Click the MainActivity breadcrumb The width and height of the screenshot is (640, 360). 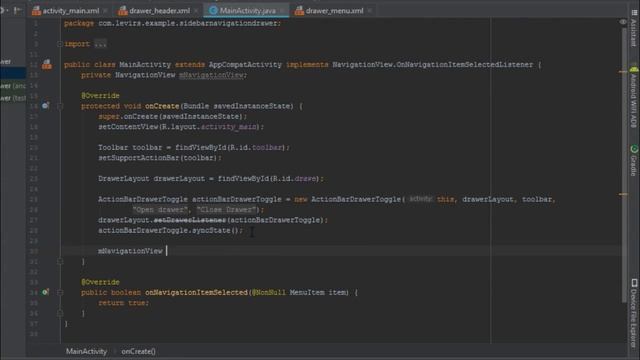pos(87,351)
